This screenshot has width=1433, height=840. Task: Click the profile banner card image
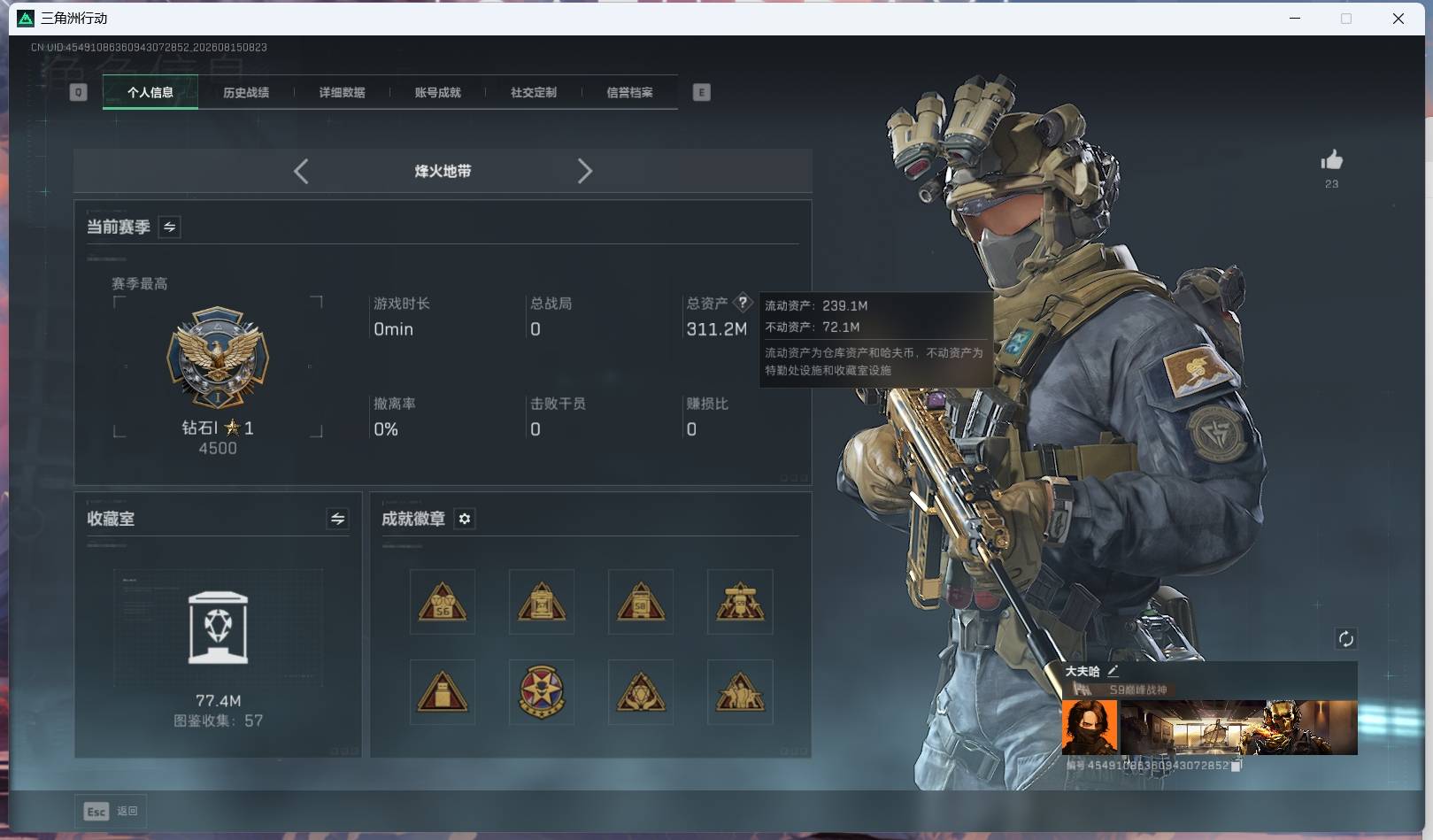(x=1239, y=728)
